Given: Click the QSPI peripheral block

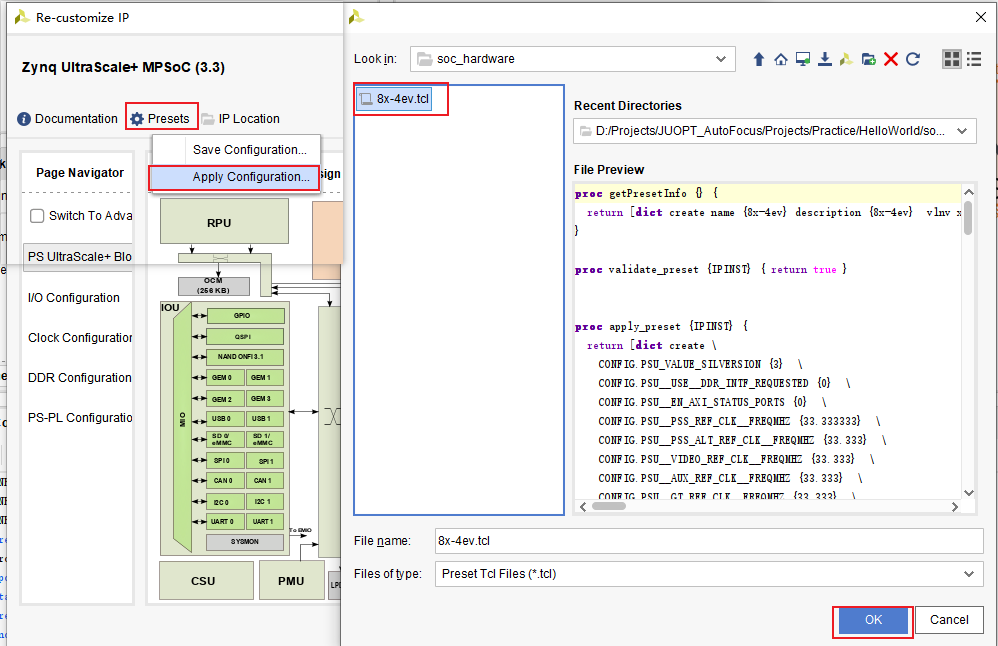Looking at the screenshot, I should (x=245, y=337).
